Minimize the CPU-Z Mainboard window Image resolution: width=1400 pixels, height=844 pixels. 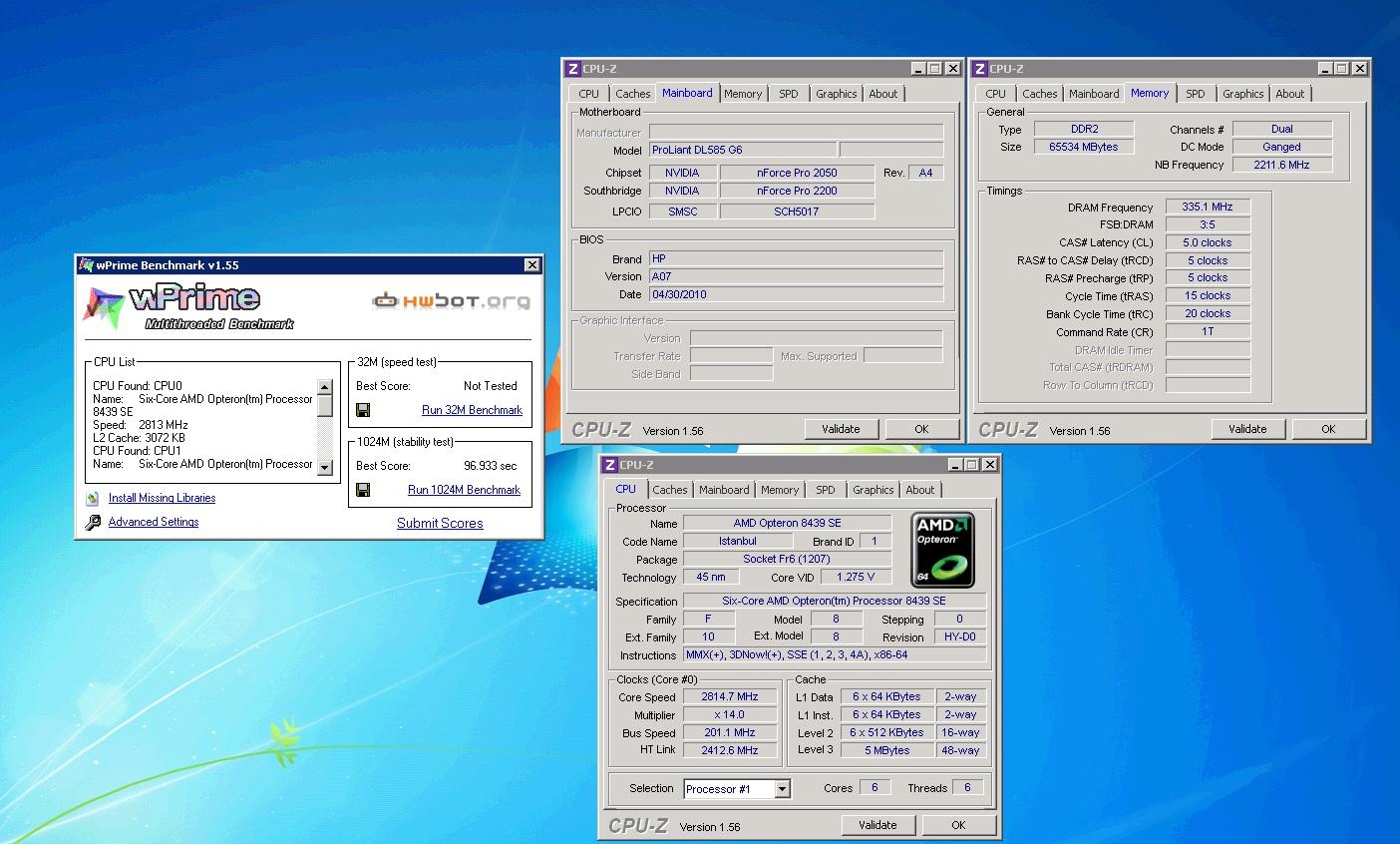[x=917, y=69]
